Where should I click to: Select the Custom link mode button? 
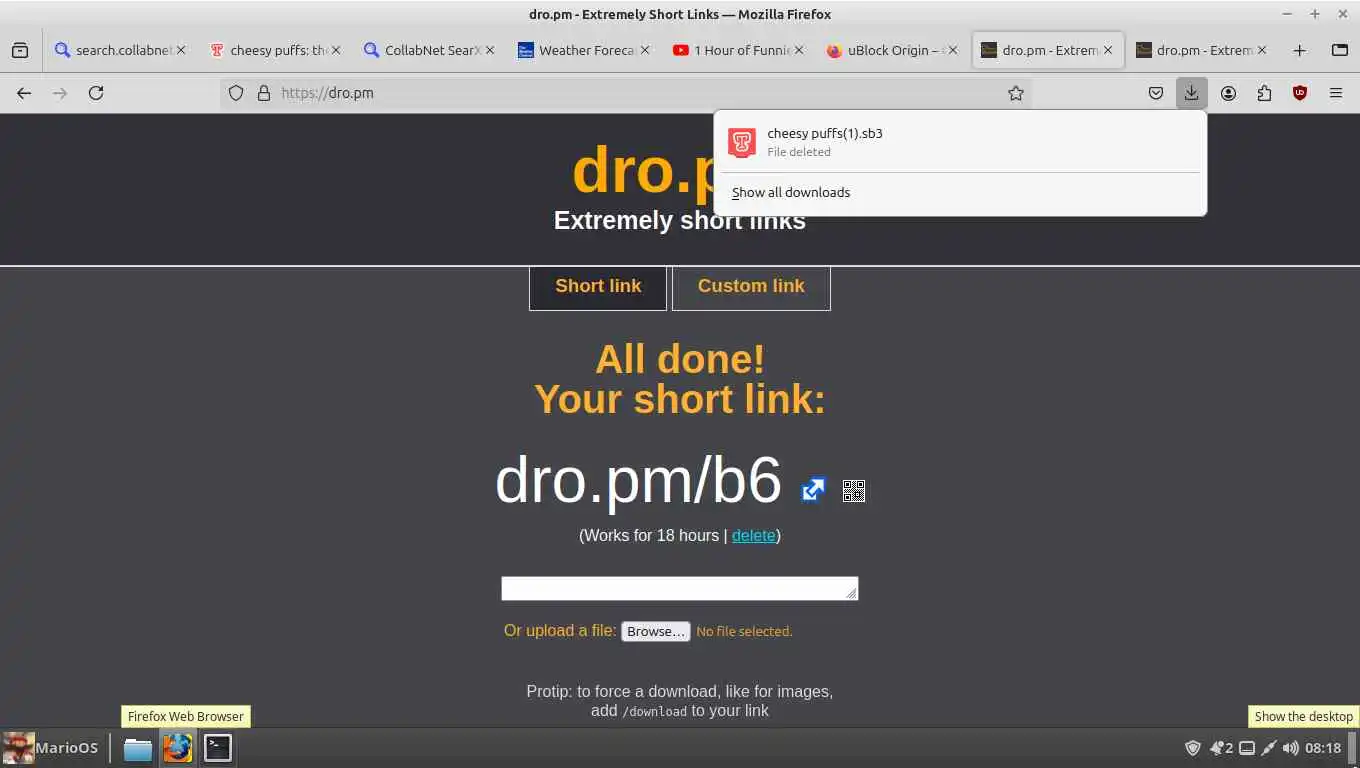coord(751,287)
